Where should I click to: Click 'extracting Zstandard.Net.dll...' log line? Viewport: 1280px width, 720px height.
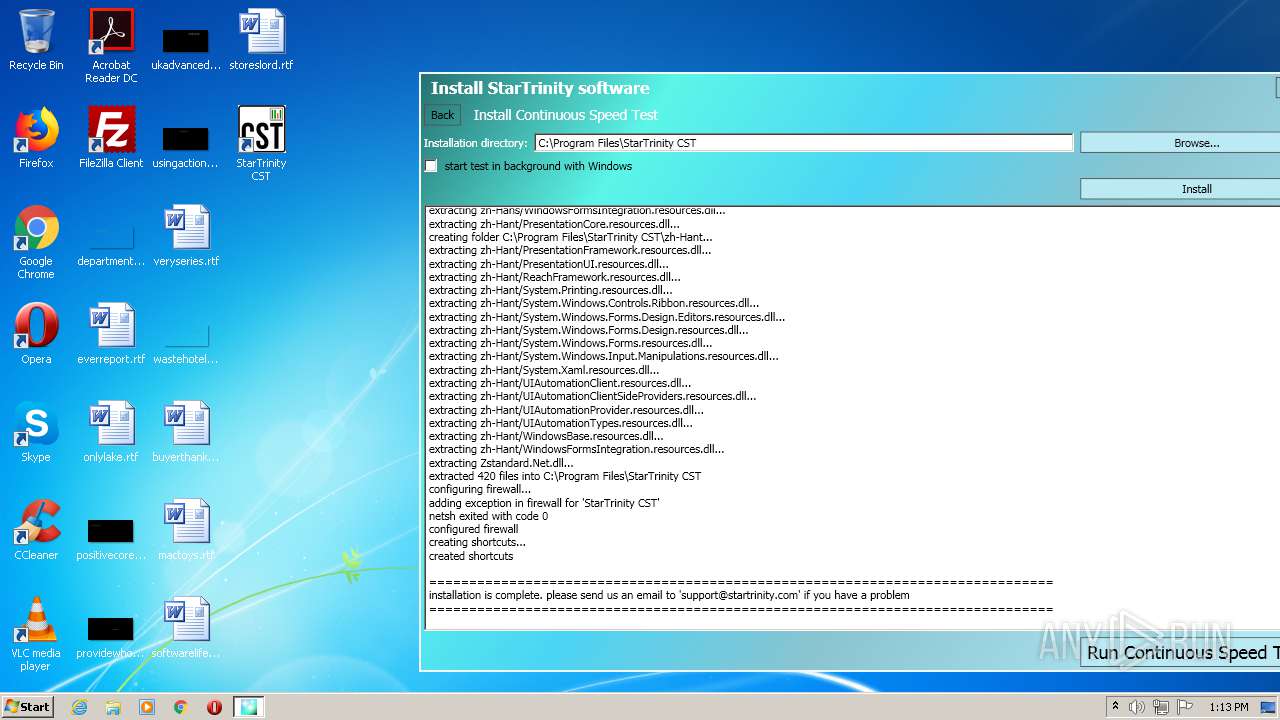(x=501, y=463)
